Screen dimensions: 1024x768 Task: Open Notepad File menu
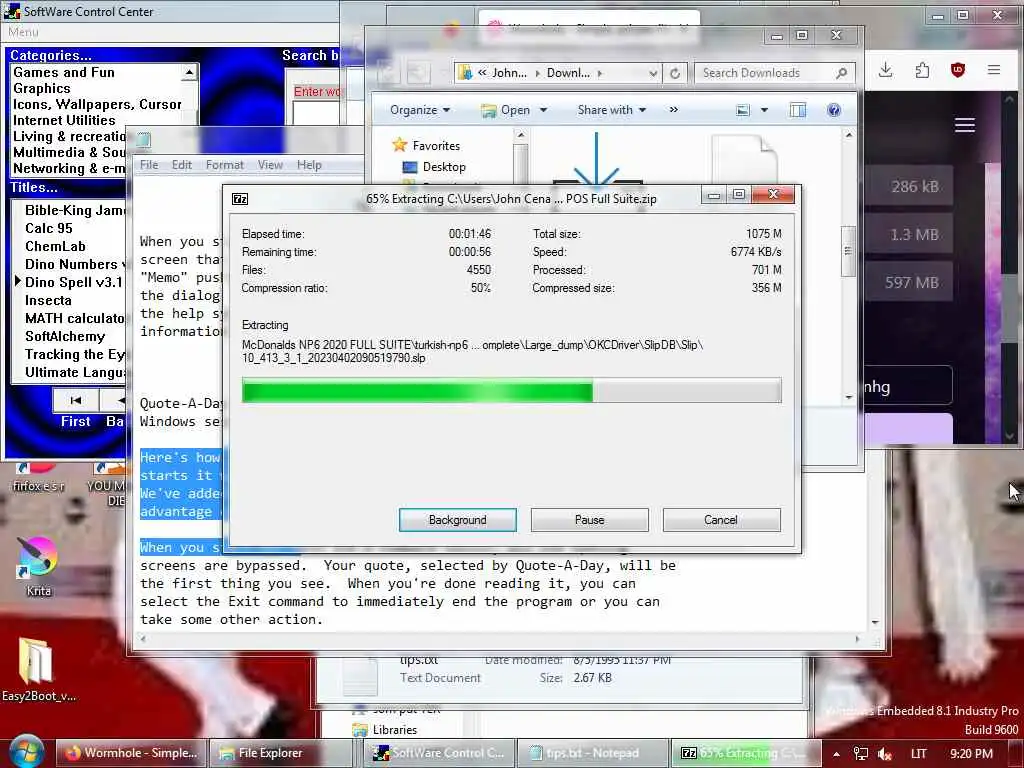coord(149,165)
